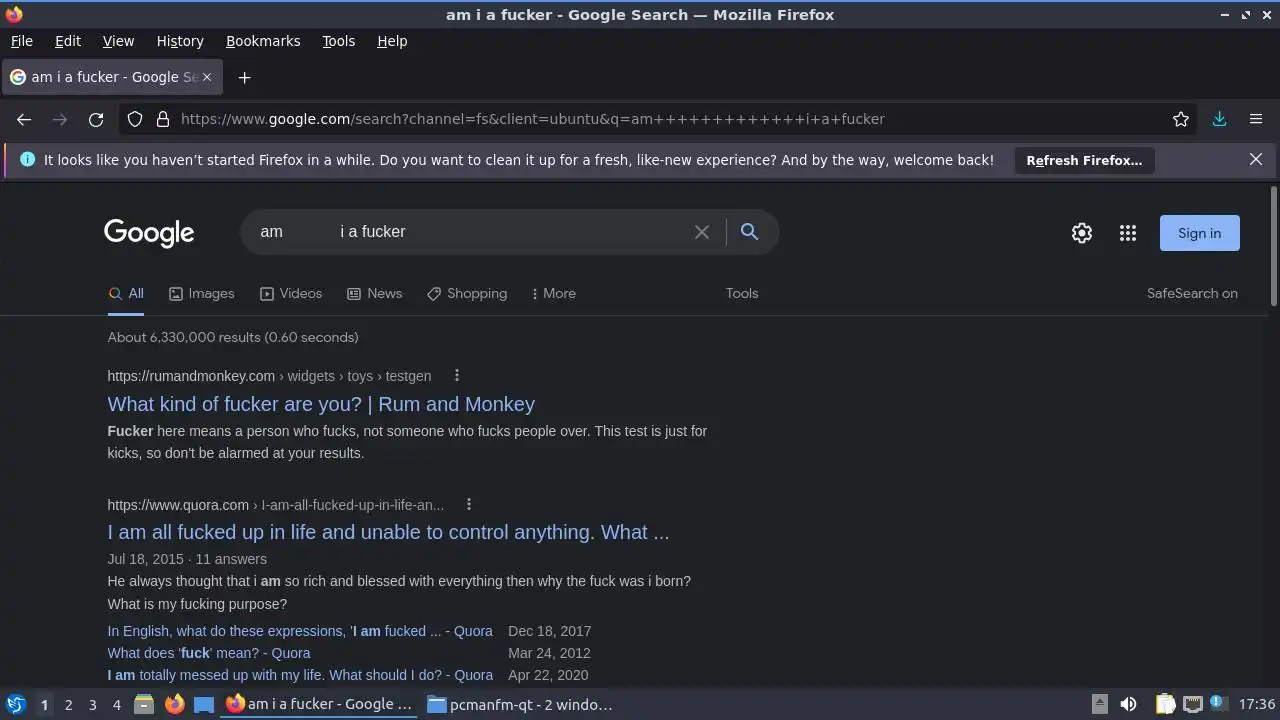Click the Refresh Firefox button
Image resolution: width=1280 pixels, height=720 pixels.
[x=1084, y=160]
